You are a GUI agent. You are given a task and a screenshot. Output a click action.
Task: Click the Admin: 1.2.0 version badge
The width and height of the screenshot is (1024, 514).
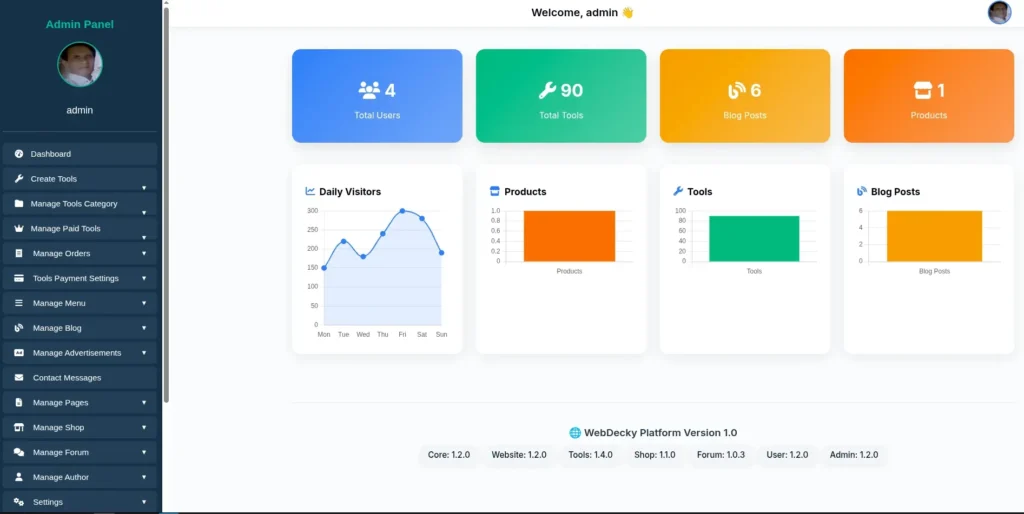pos(854,455)
